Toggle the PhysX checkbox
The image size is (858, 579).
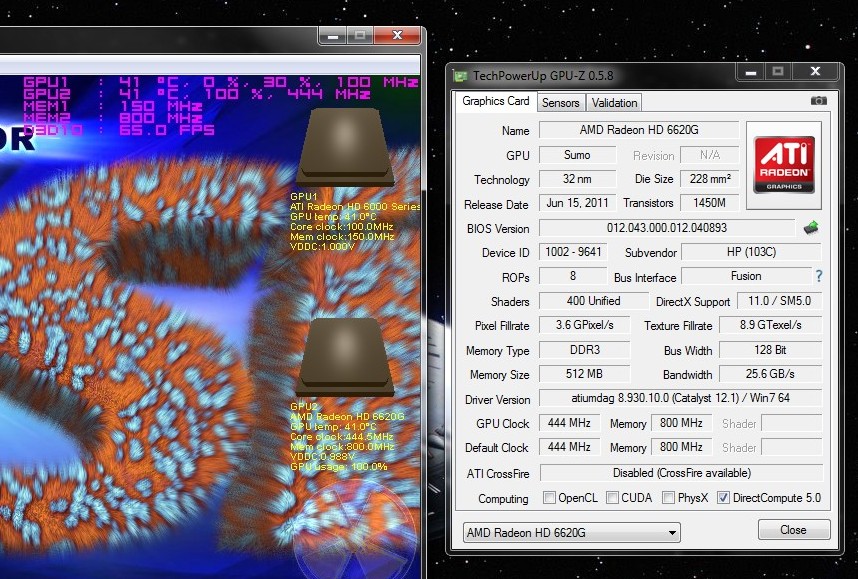[x=668, y=498]
